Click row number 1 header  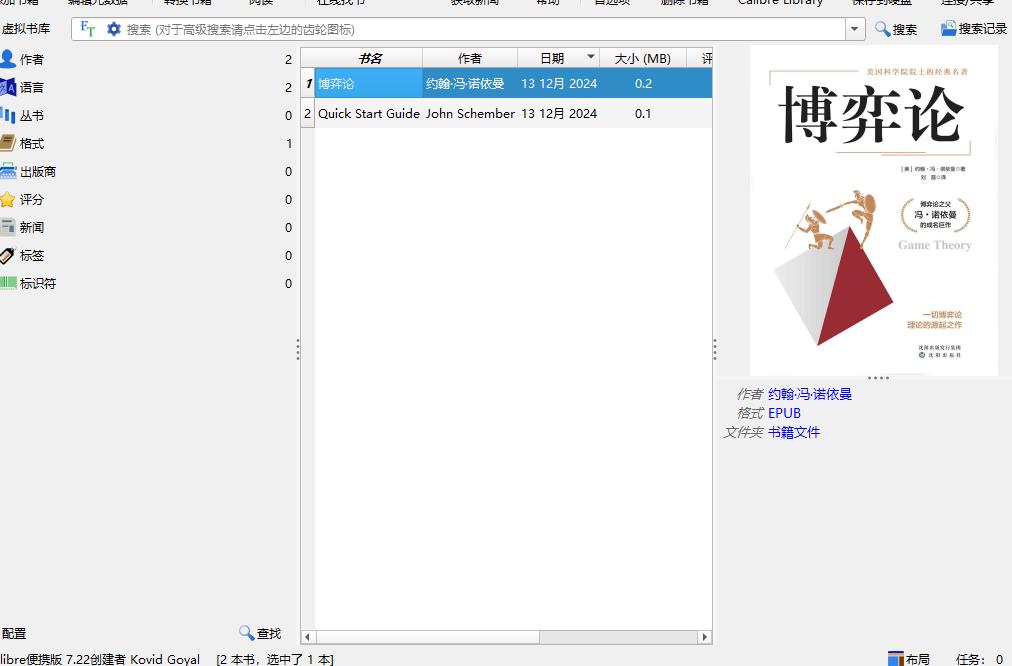coord(308,83)
